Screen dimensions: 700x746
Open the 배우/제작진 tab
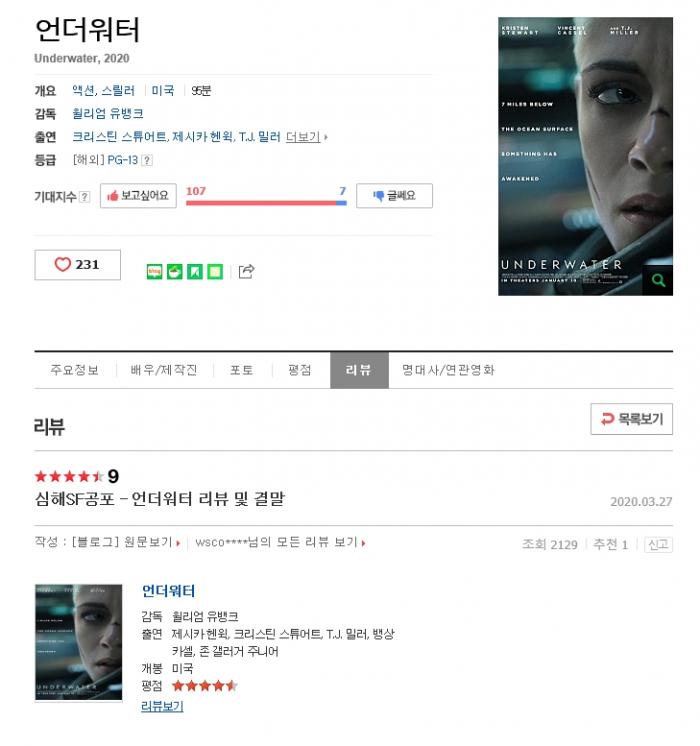[x=164, y=370]
